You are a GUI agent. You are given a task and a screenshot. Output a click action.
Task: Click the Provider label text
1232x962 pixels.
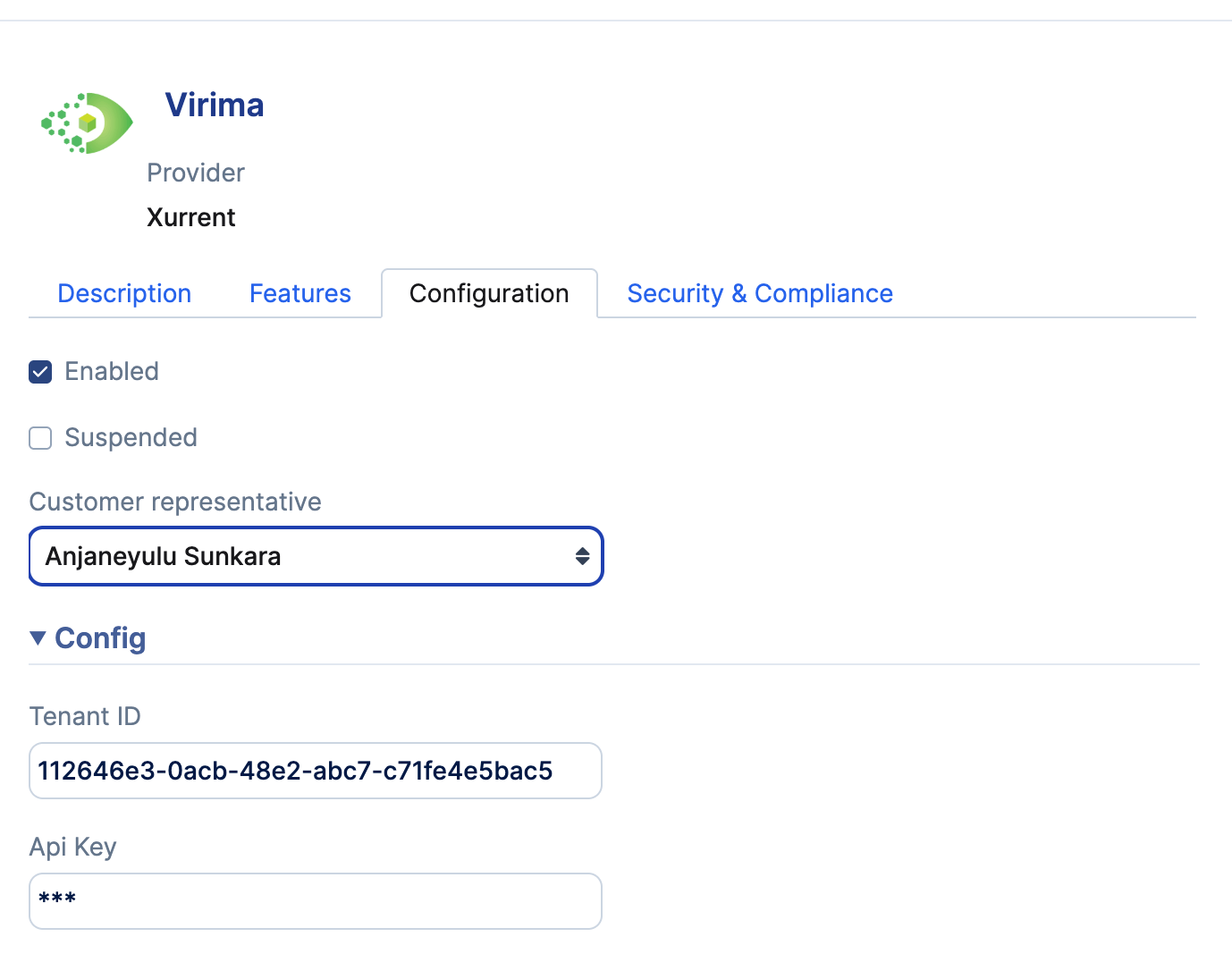196,173
